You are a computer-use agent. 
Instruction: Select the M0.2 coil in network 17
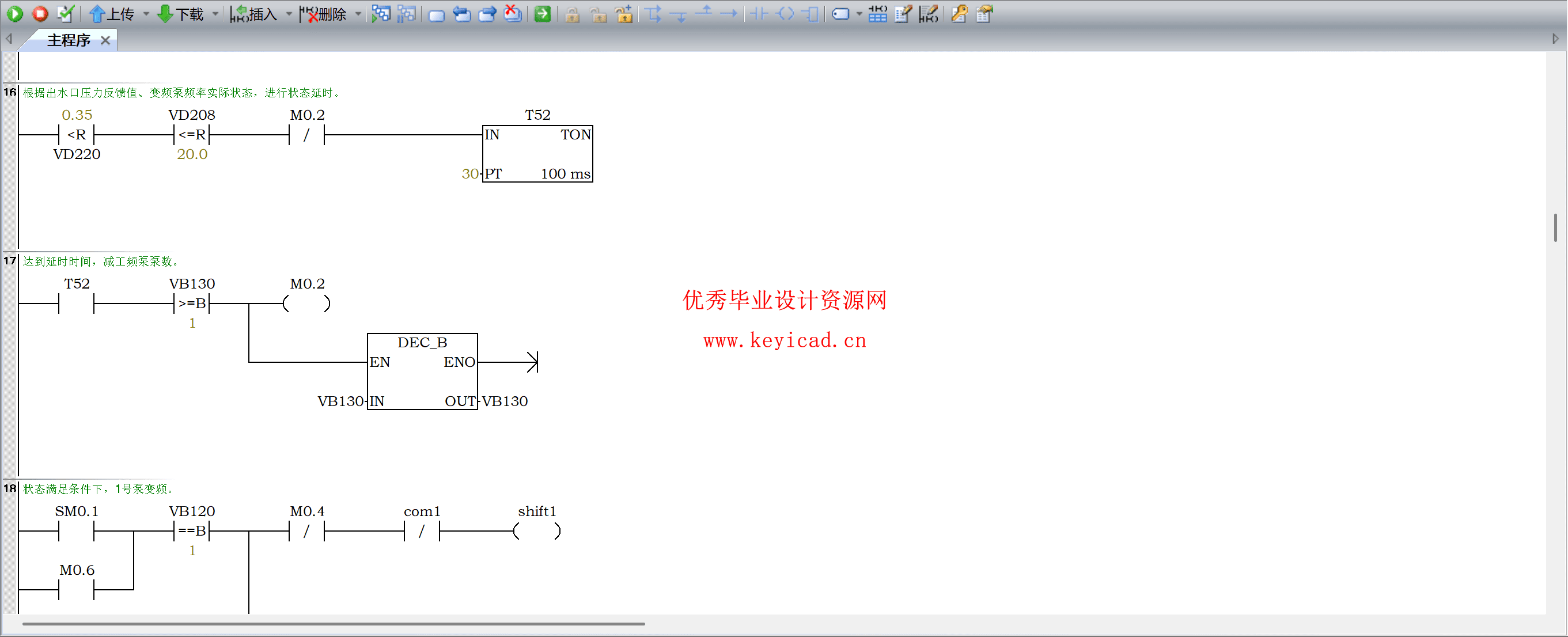coord(307,303)
